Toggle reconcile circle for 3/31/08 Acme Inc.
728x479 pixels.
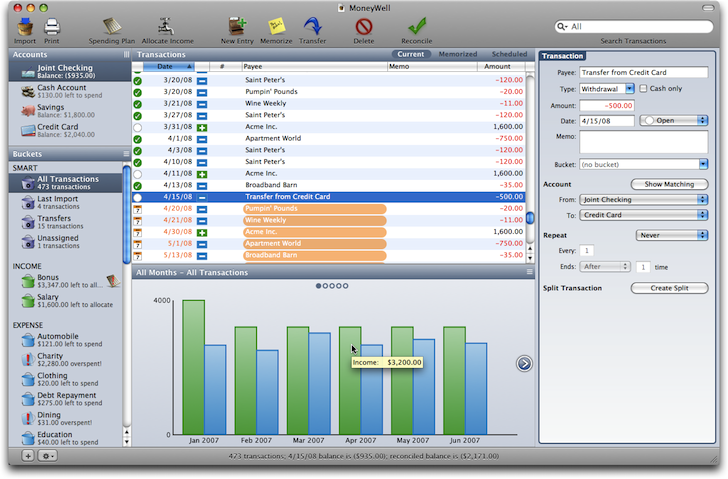(137, 127)
